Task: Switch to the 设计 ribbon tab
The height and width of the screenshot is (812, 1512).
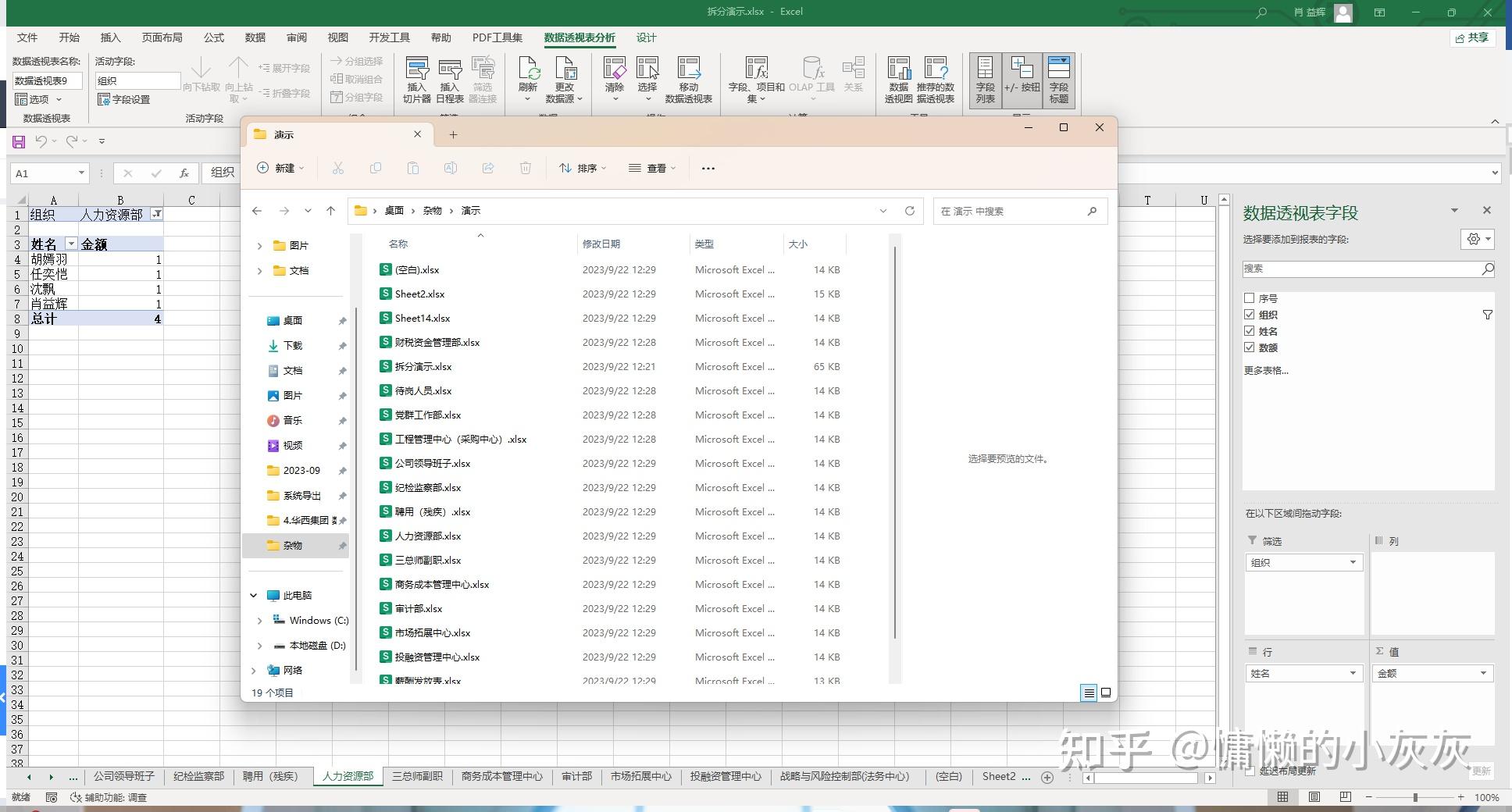Action: [x=645, y=37]
